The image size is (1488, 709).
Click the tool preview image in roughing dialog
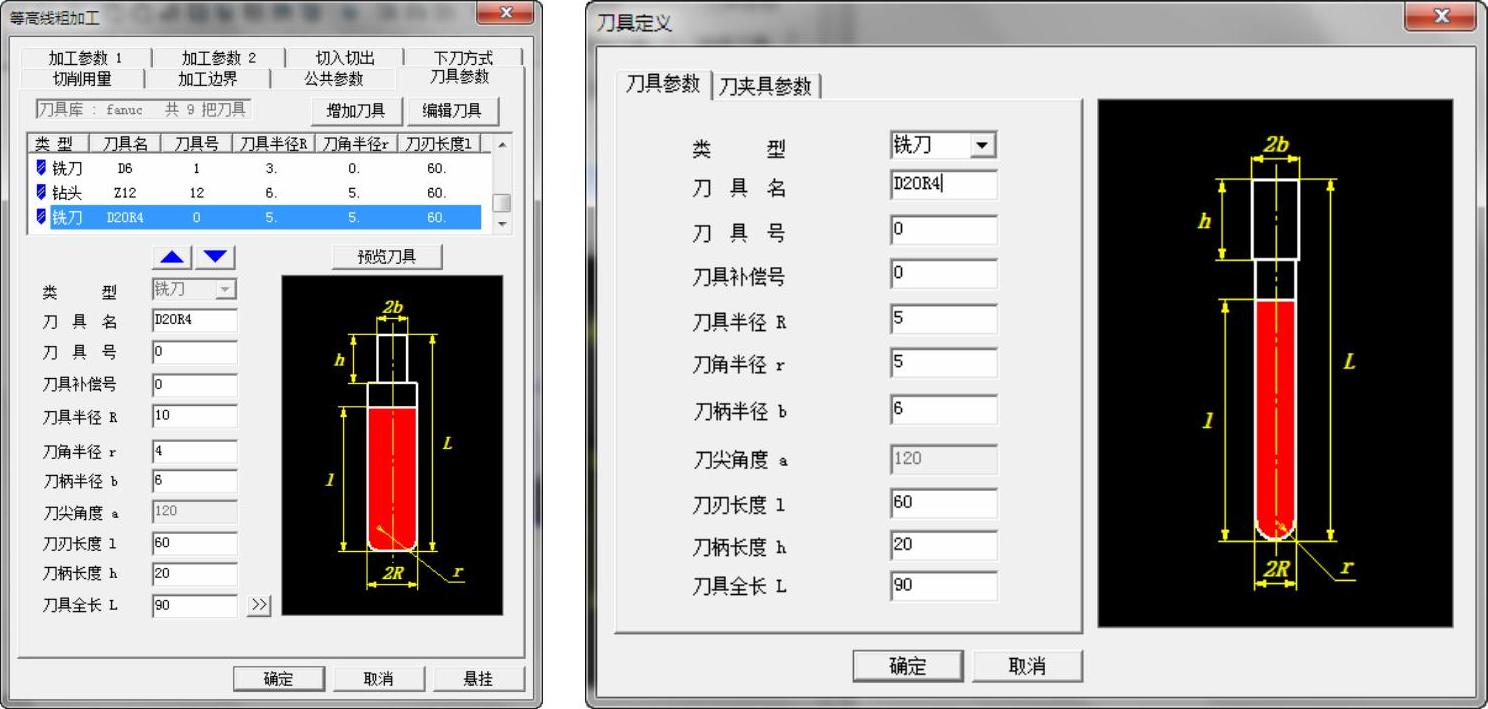[x=392, y=445]
